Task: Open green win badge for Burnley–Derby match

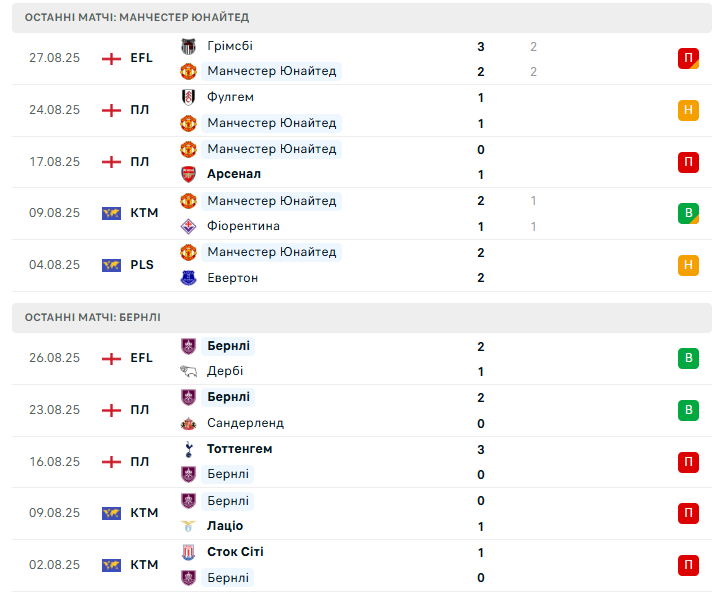Action: tap(688, 358)
